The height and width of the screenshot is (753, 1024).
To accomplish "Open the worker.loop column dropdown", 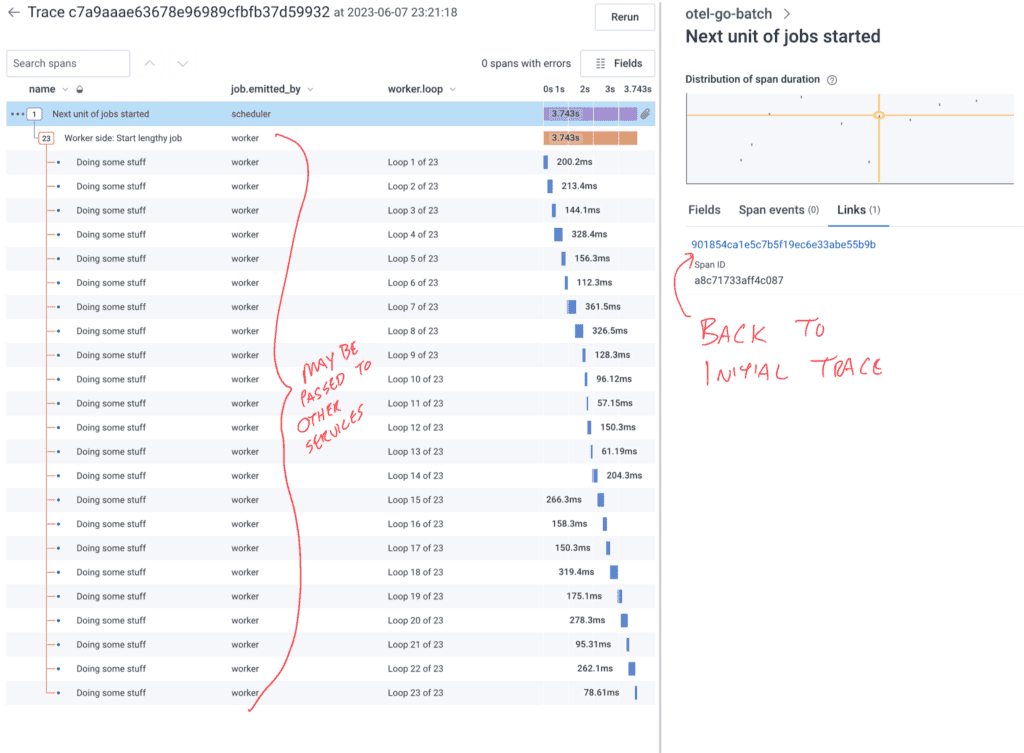I will 451,90.
